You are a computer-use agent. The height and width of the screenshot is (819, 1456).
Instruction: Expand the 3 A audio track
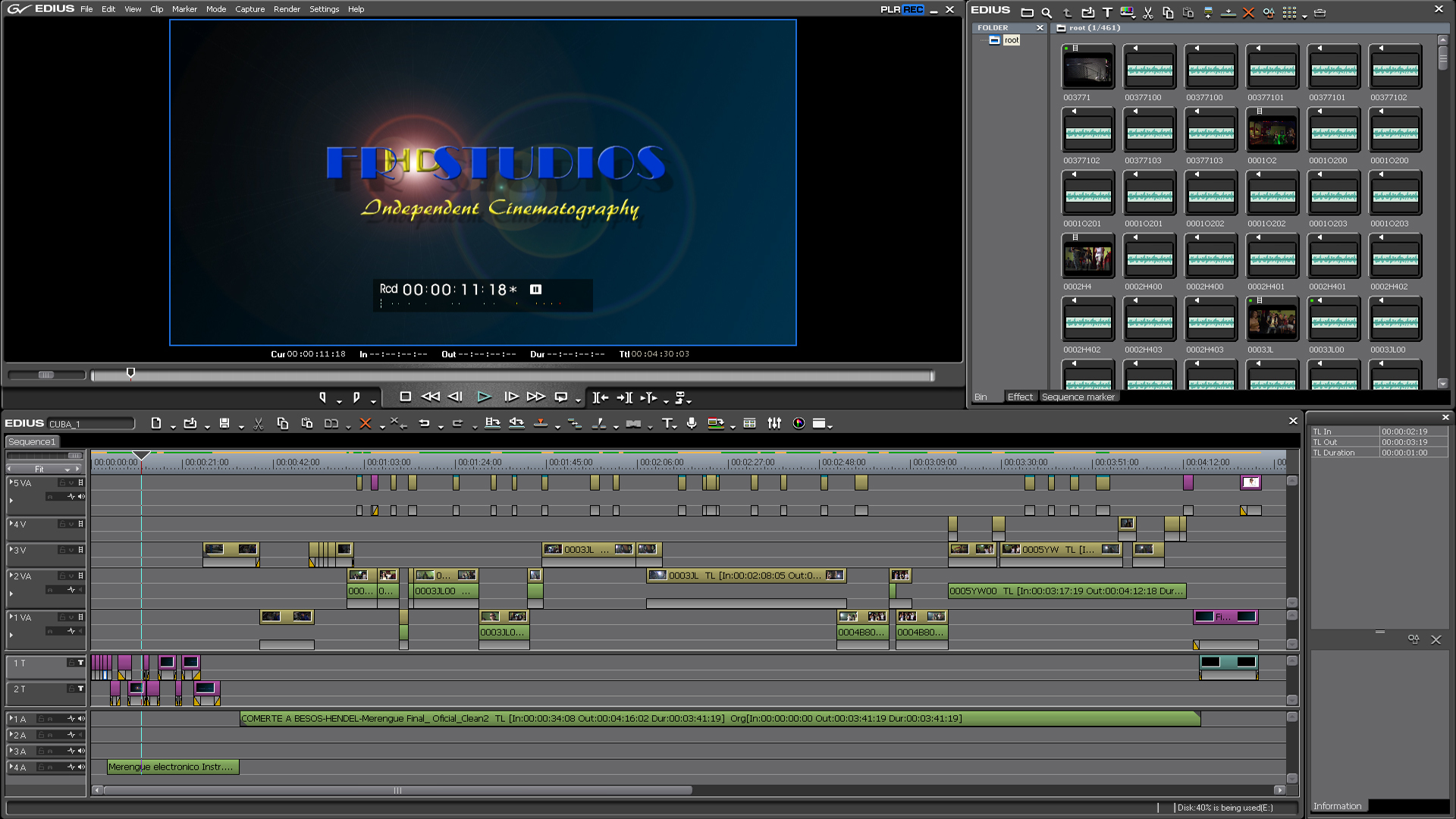click(x=11, y=751)
